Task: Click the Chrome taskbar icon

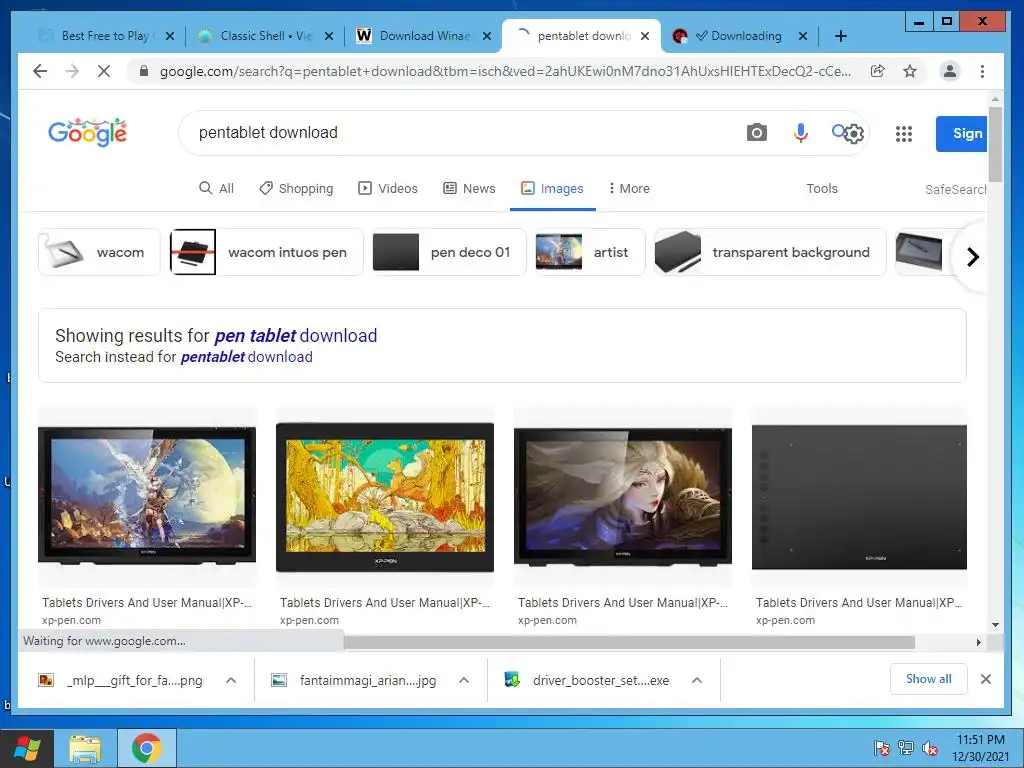Action: pyautogui.click(x=147, y=748)
